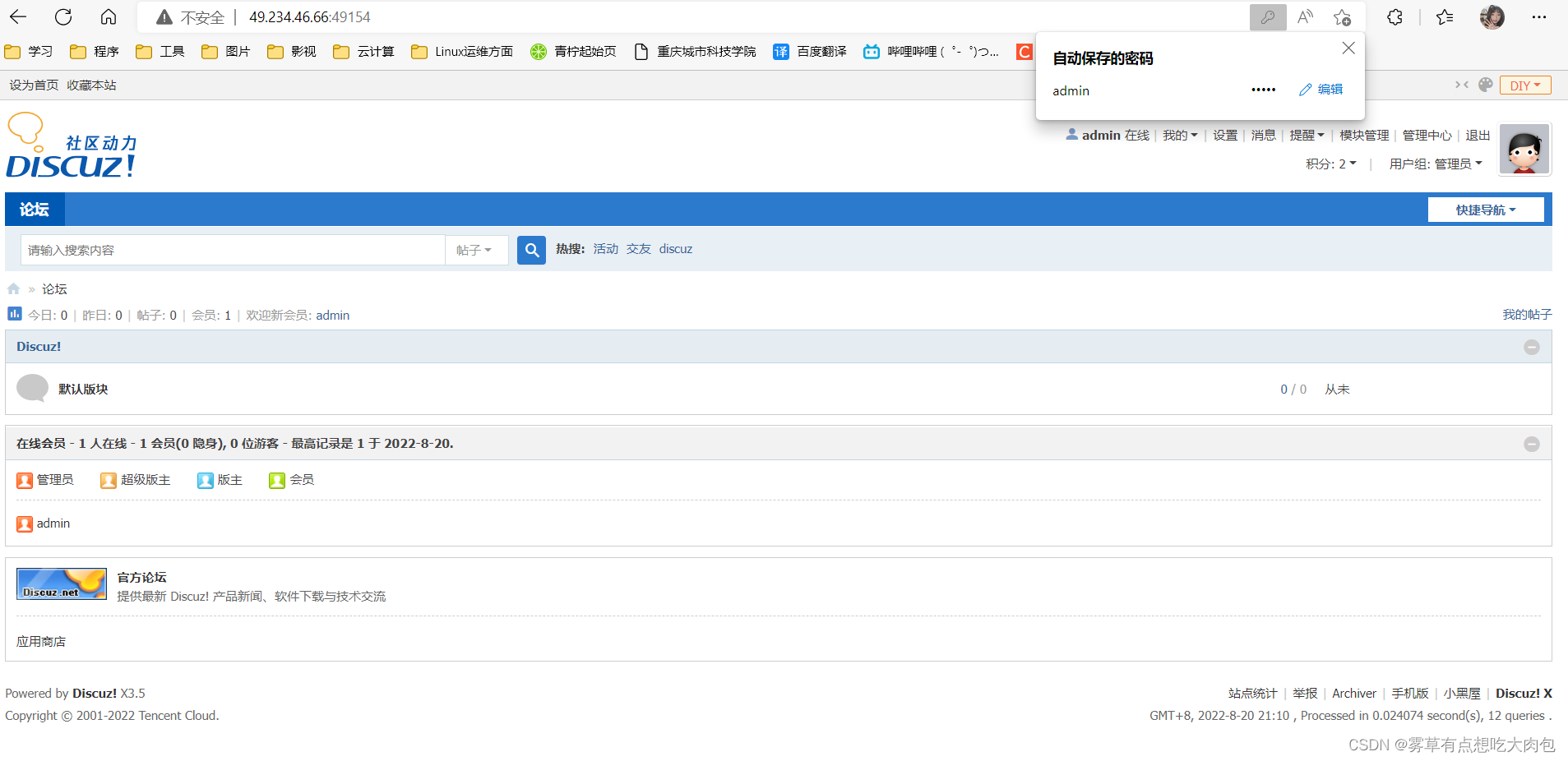Open the 百度翻译 bookmark
The image size is (1568, 761).
pos(810,52)
